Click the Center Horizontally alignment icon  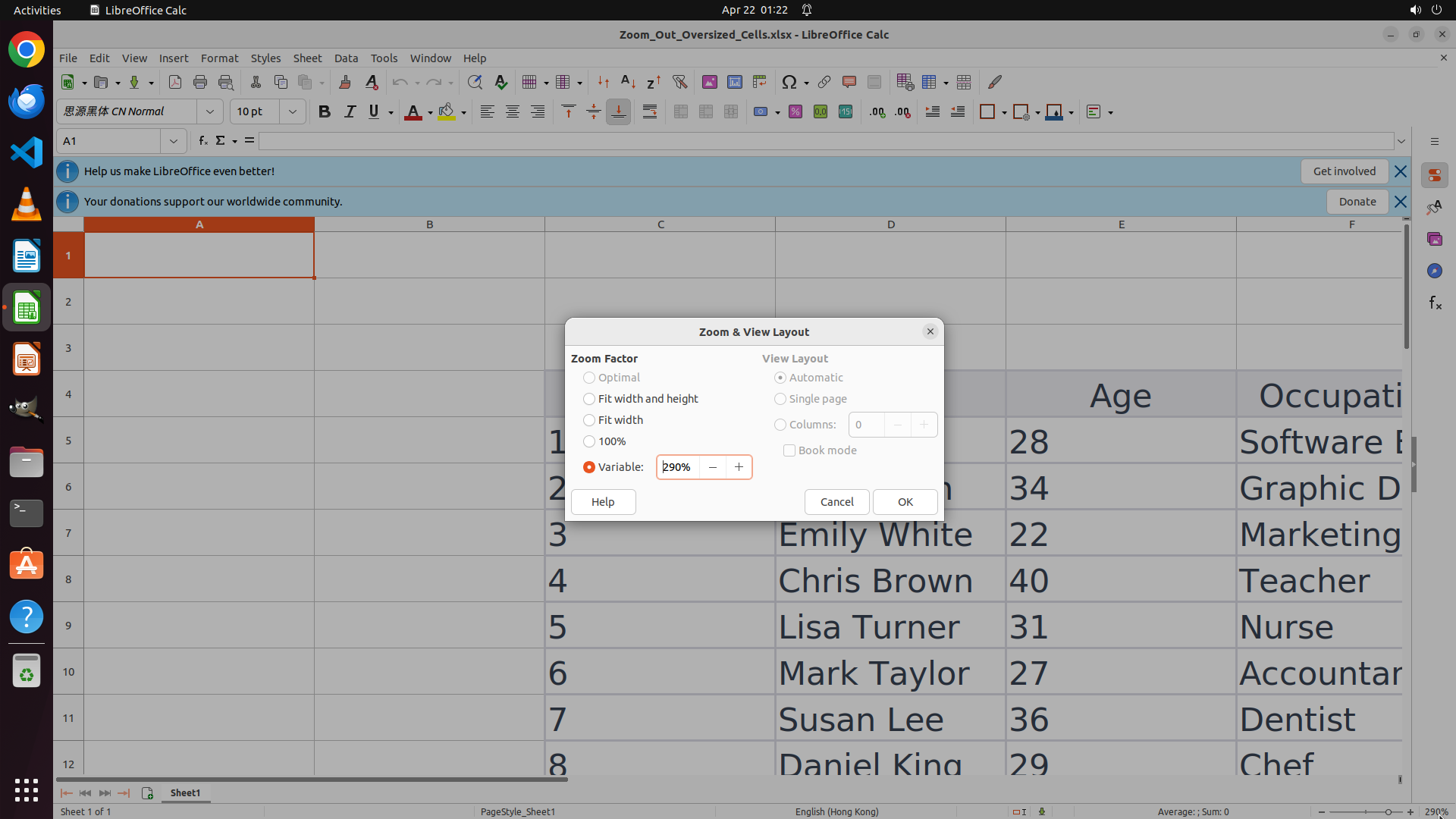click(x=513, y=112)
